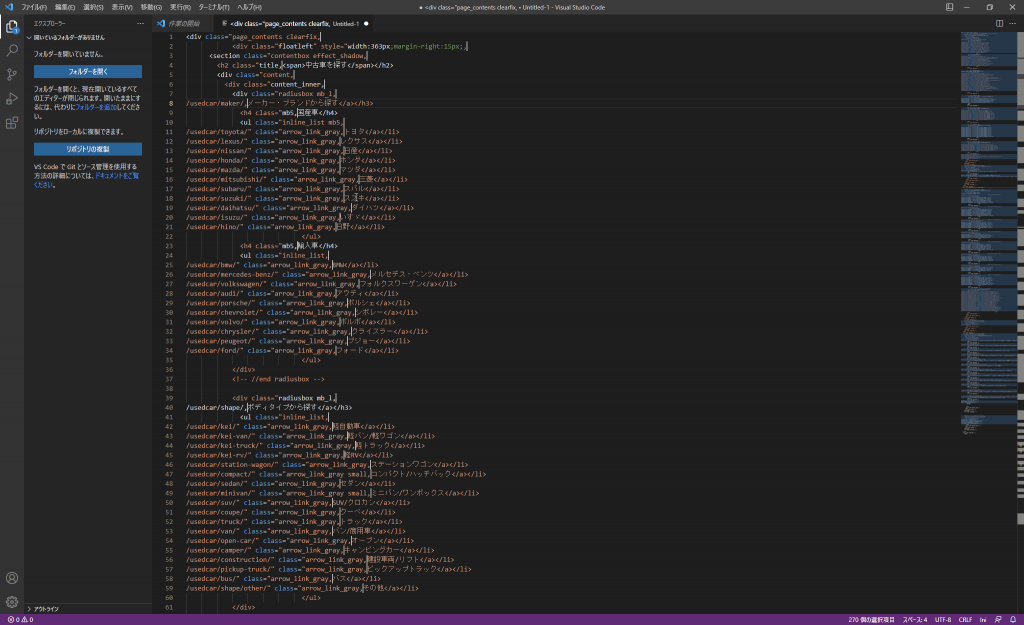Viewport: 1024px width, 625px height.
Task: Change indentation via スペース: 4 in status bar
Action: pyautogui.click(x=915, y=620)
